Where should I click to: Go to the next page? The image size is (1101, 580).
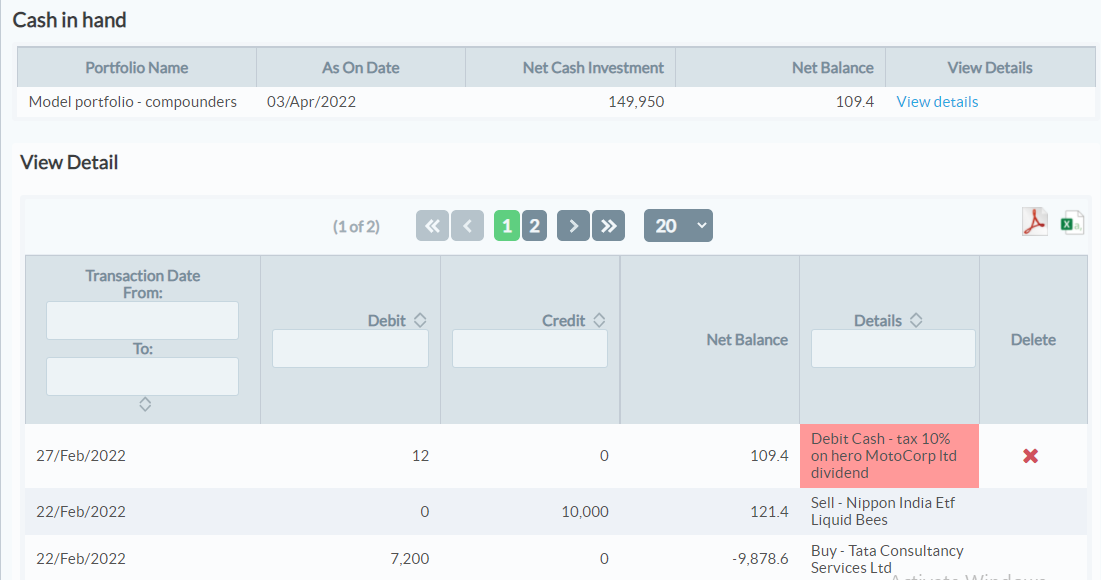point(573,226)
